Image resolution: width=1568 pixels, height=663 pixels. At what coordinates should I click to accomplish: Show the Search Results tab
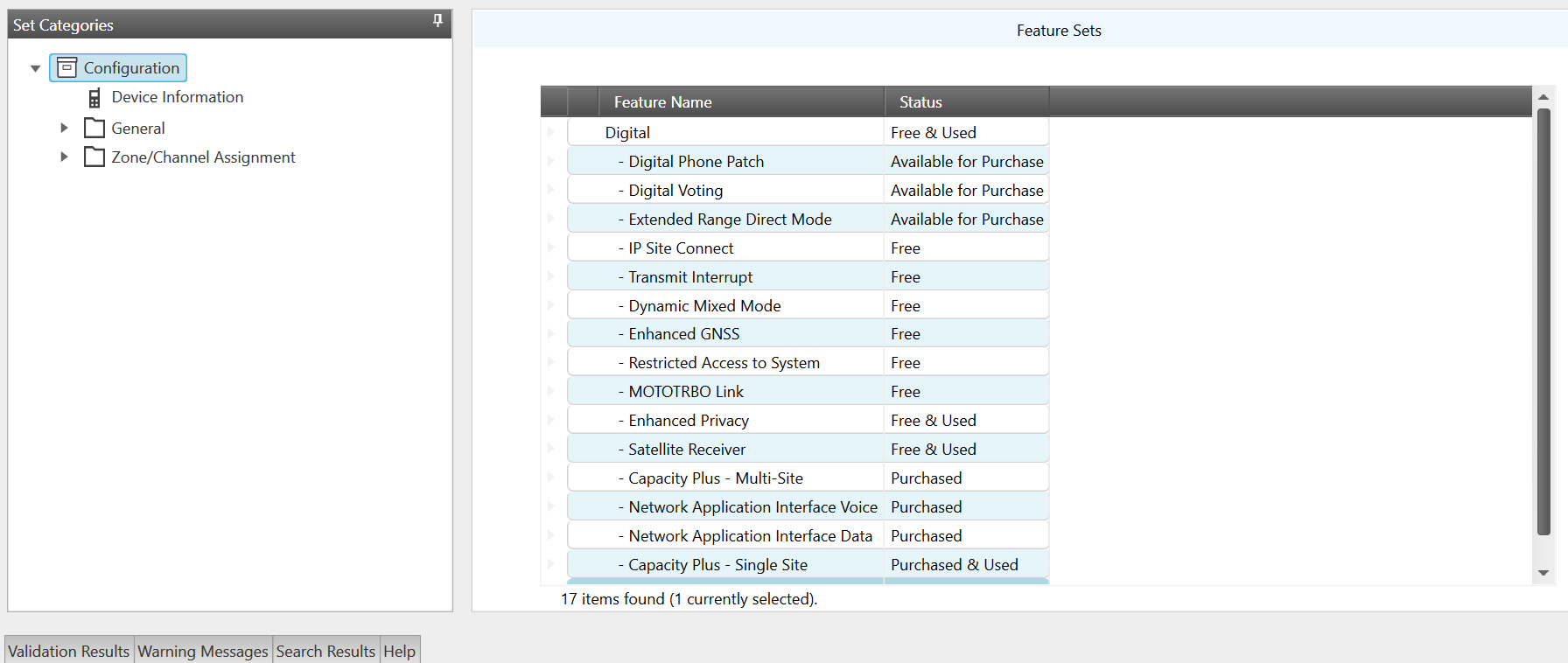325,651
